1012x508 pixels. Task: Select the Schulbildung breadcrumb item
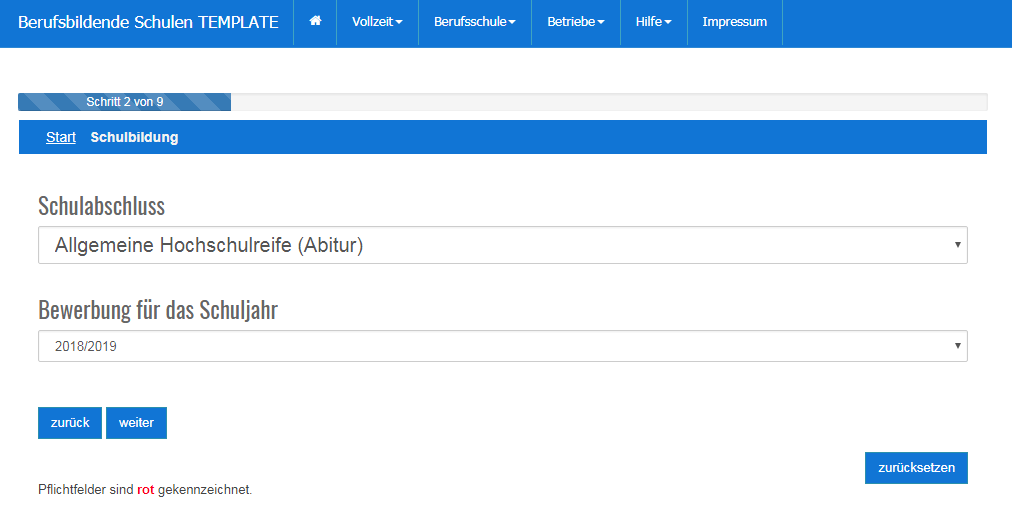[x=134, y=137]
